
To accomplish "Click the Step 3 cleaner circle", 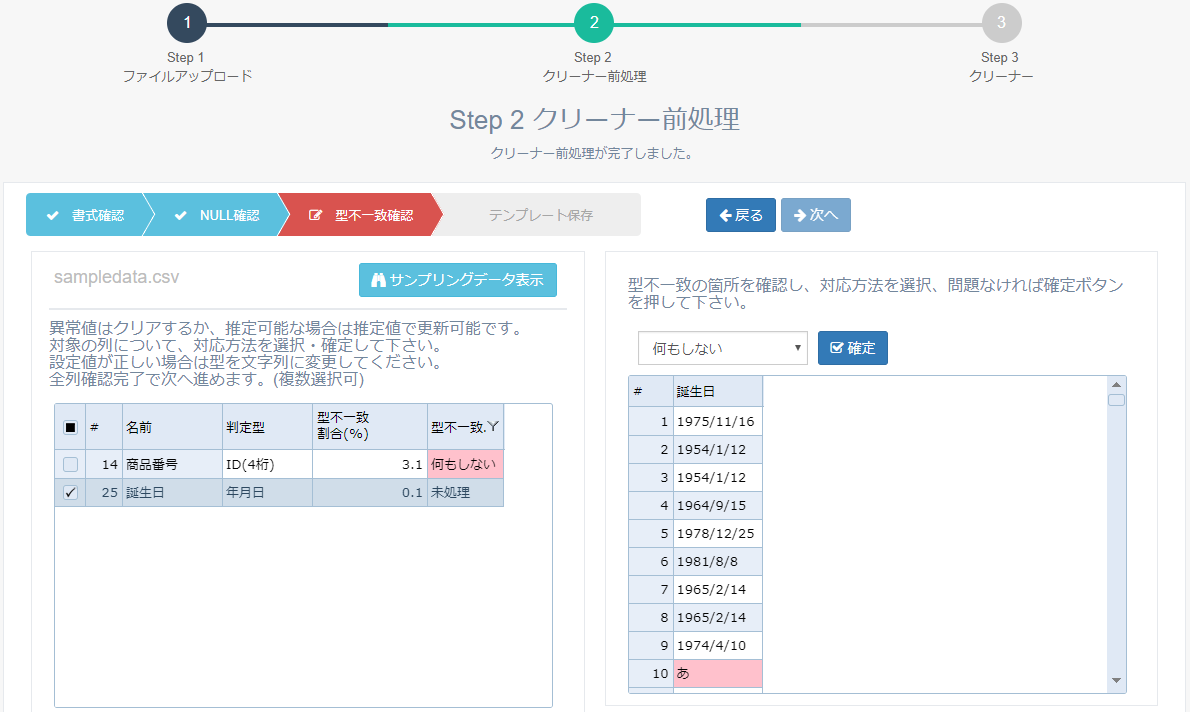I will coord(1001,24).
